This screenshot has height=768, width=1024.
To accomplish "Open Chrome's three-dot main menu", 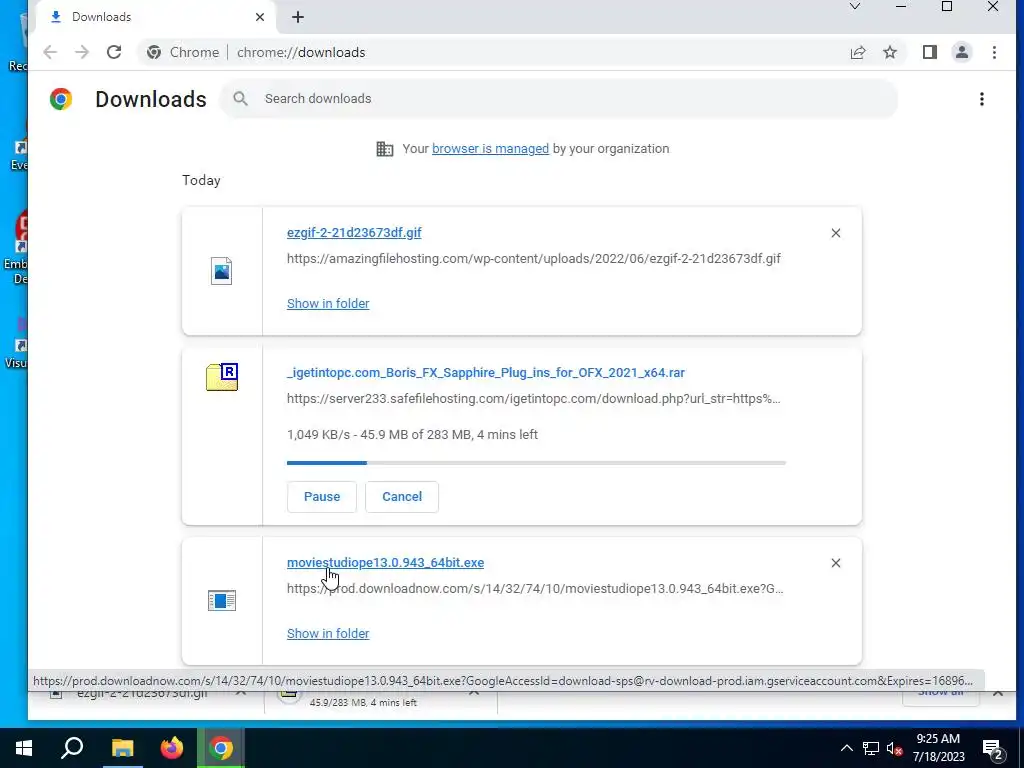I will 994,52.
